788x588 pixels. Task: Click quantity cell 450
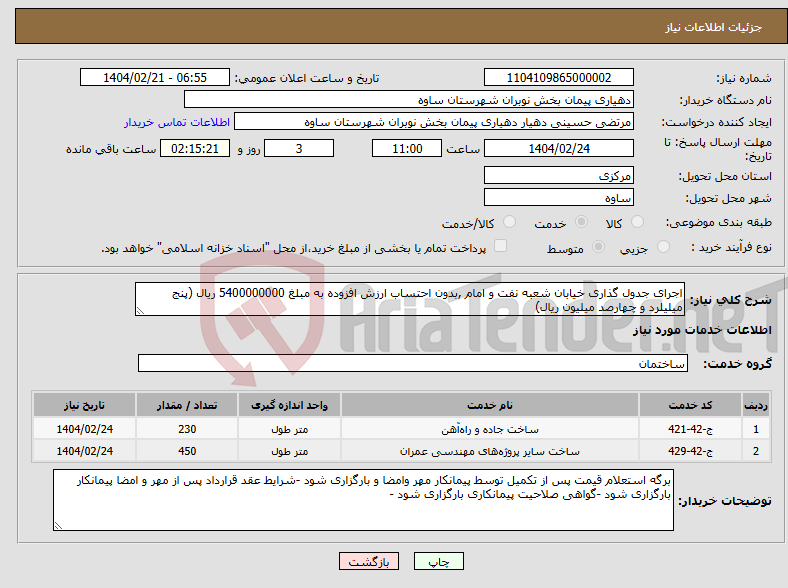tap(187, 451)
